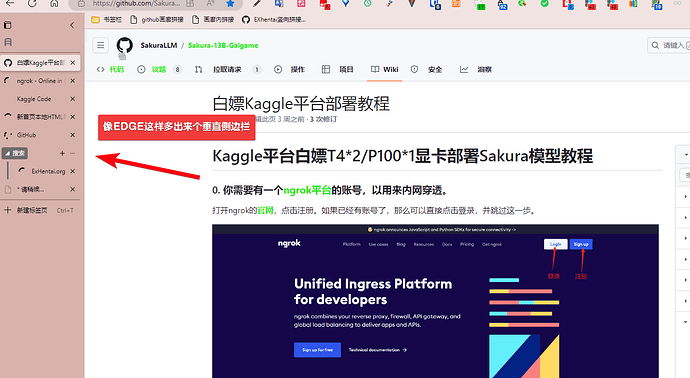Expand the first wiki pages sidebar arrow
Image resolution: width=690 pixels, height=378 pixels.
click(x=686, y=196)
